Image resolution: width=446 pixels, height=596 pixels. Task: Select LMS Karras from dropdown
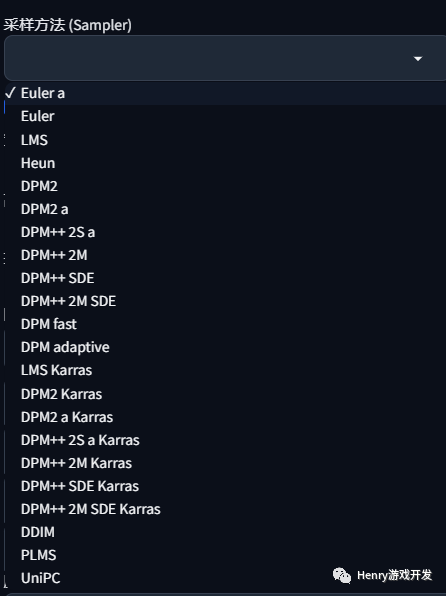pos(225,370)
